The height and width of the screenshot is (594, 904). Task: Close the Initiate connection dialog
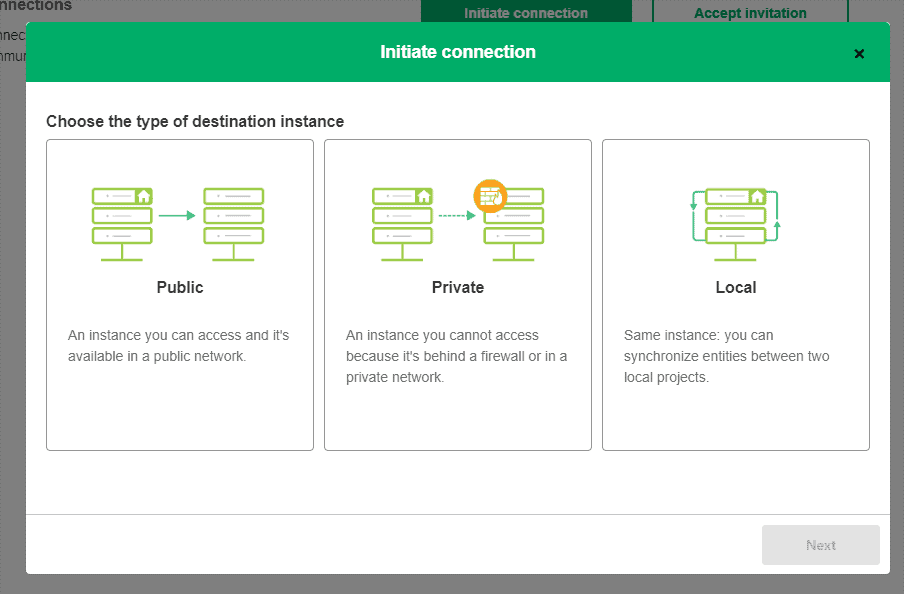(x=859, y=54)
